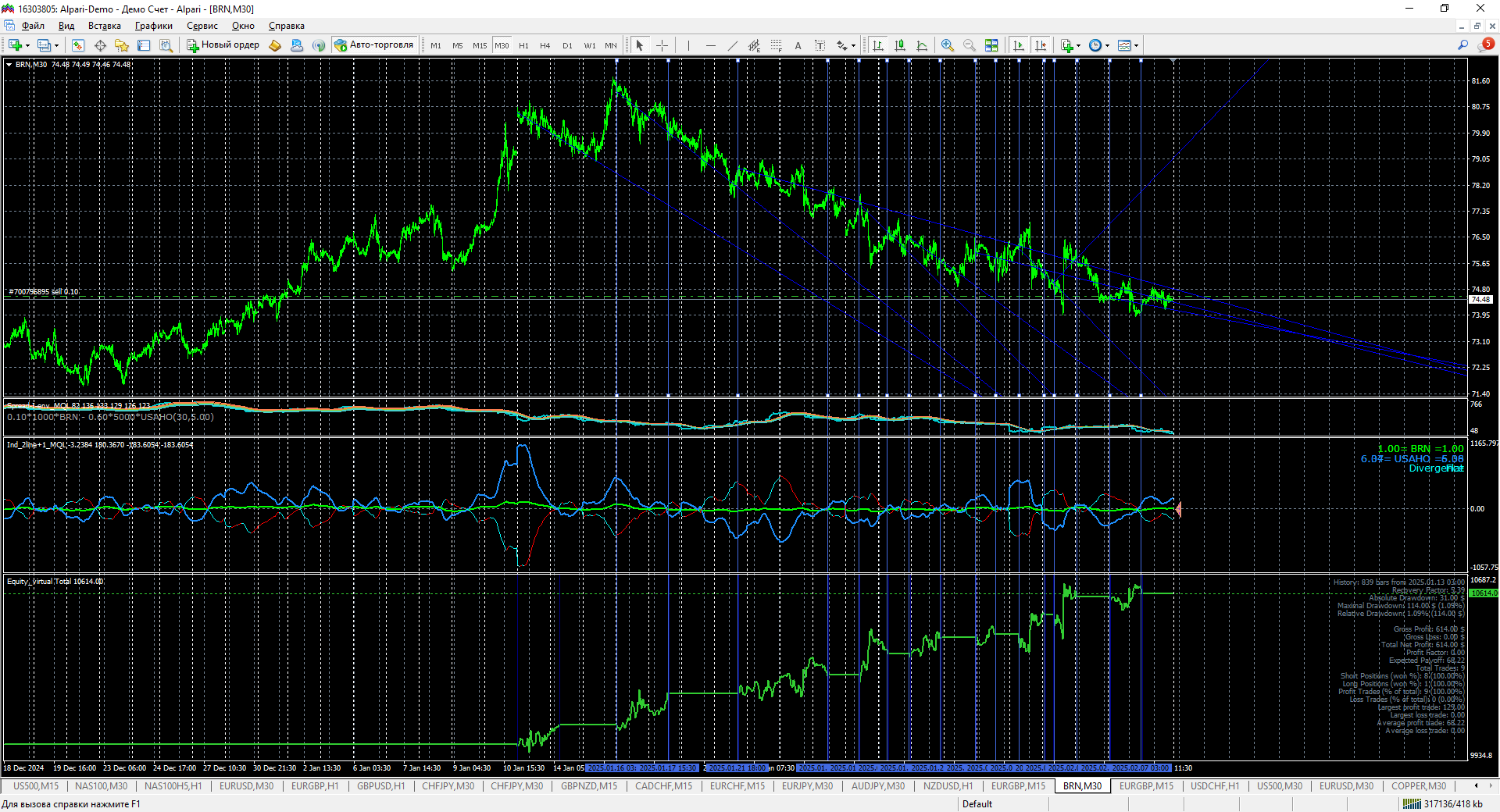Switch the chart timeframe to D1
Screen dimensions: 1500x812
coord(567,45)
